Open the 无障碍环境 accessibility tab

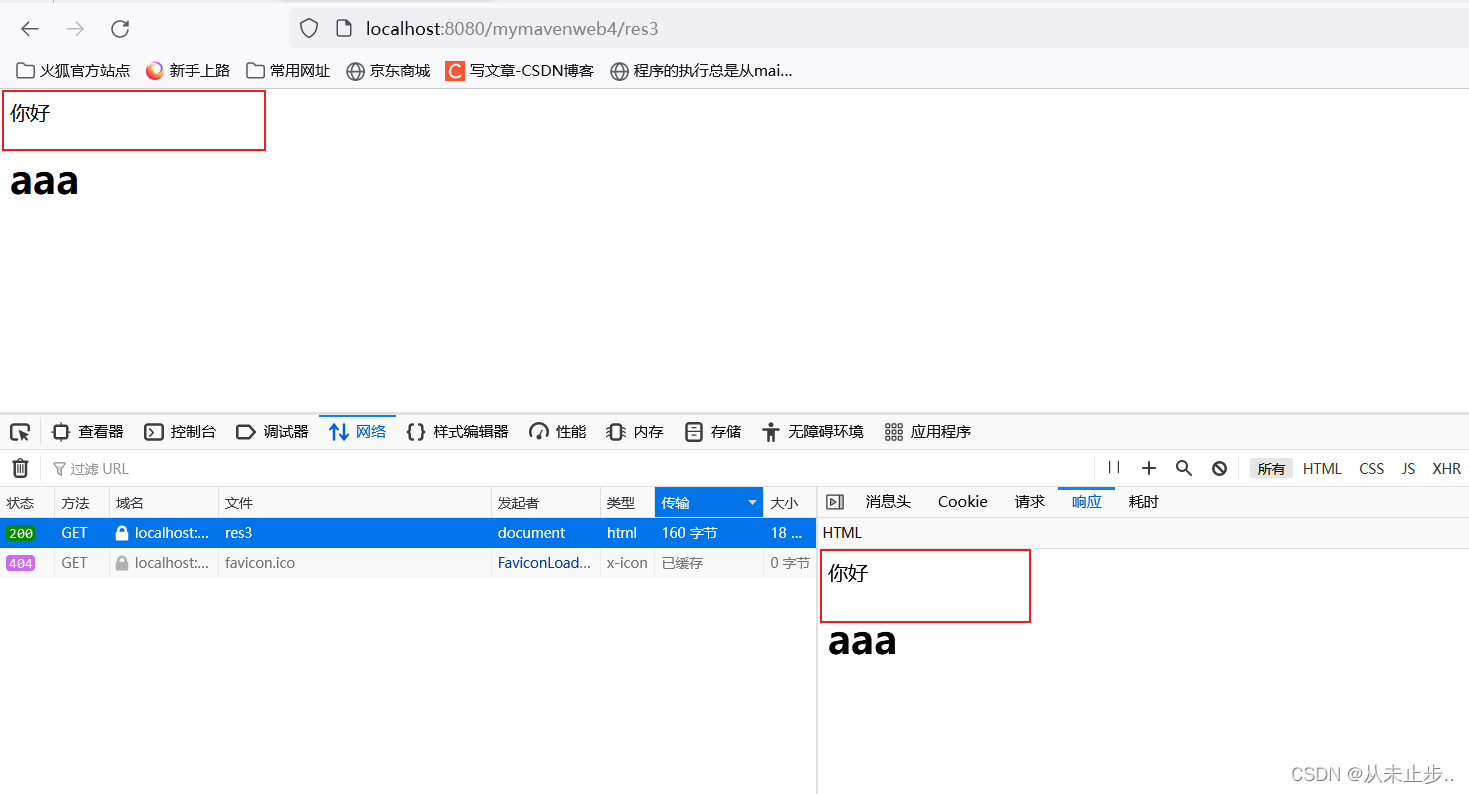812,432
